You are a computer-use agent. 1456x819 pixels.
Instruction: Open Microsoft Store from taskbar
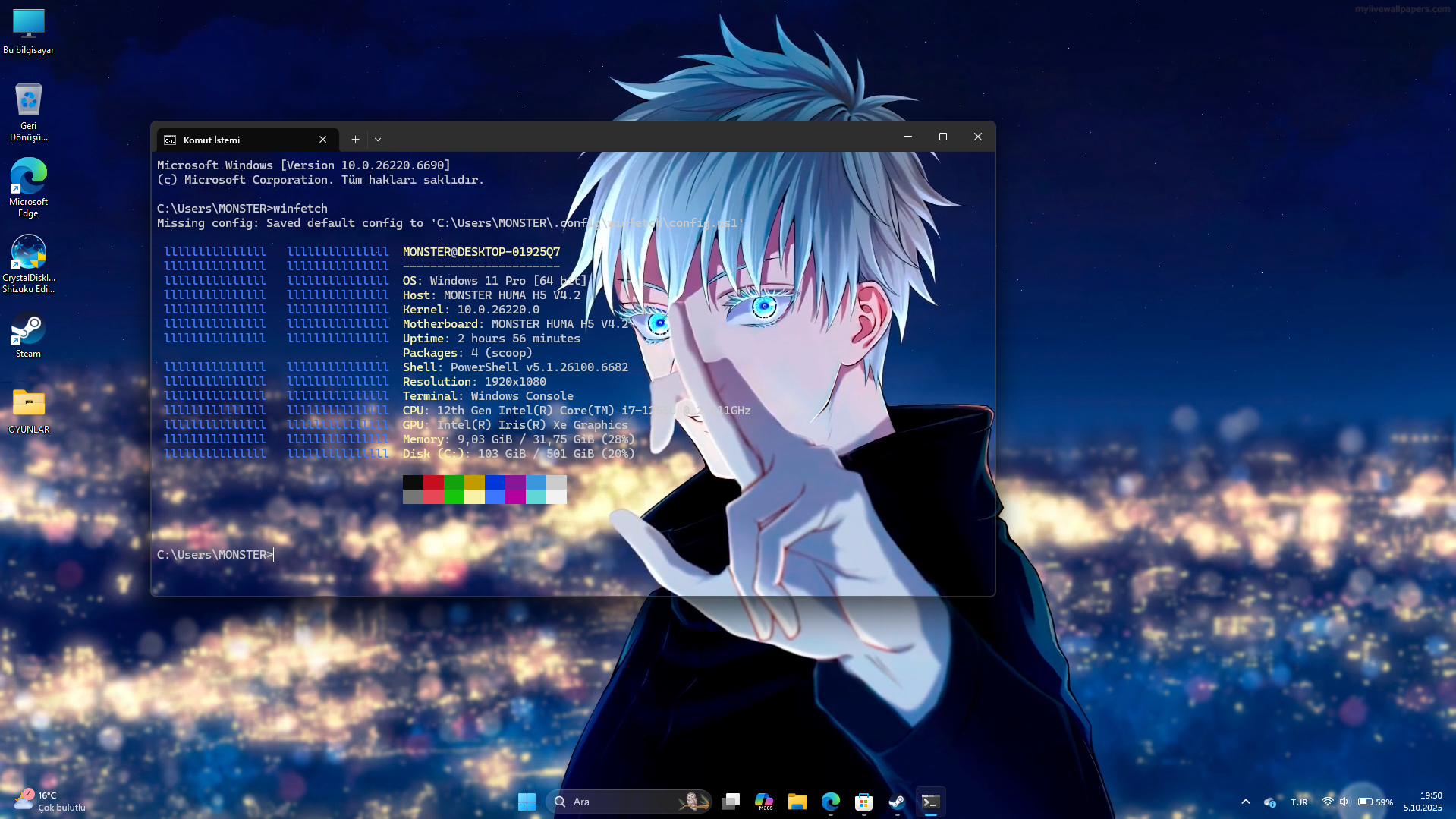click(863, 802)
